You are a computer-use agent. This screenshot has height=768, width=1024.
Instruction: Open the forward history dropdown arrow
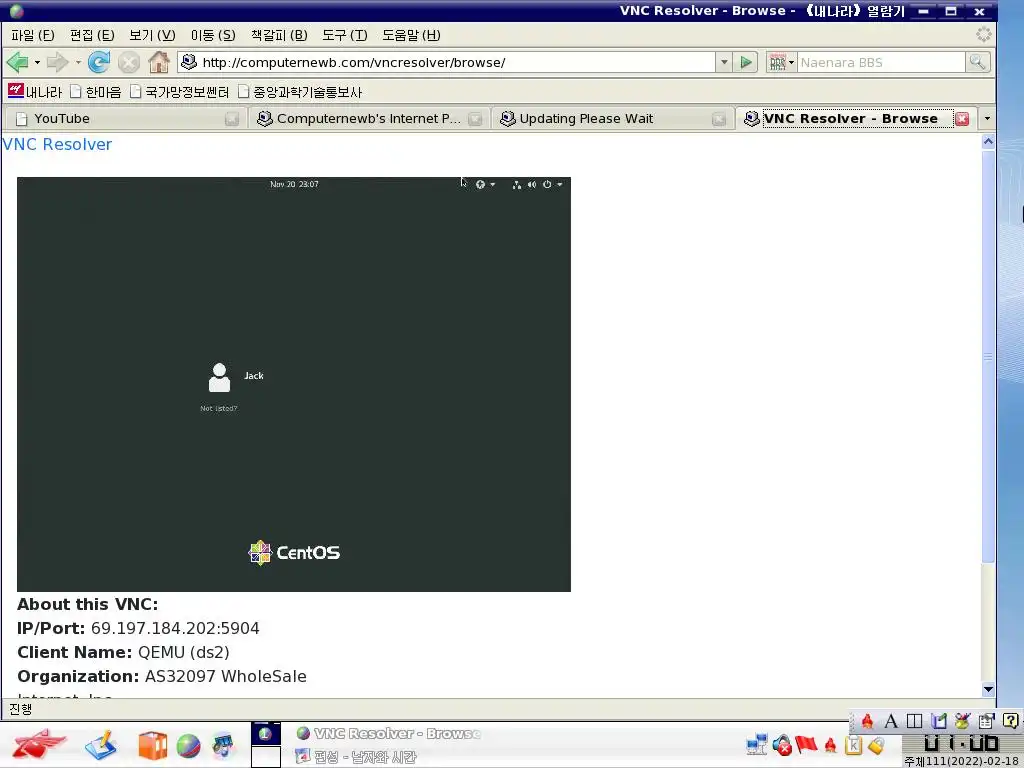78,63
